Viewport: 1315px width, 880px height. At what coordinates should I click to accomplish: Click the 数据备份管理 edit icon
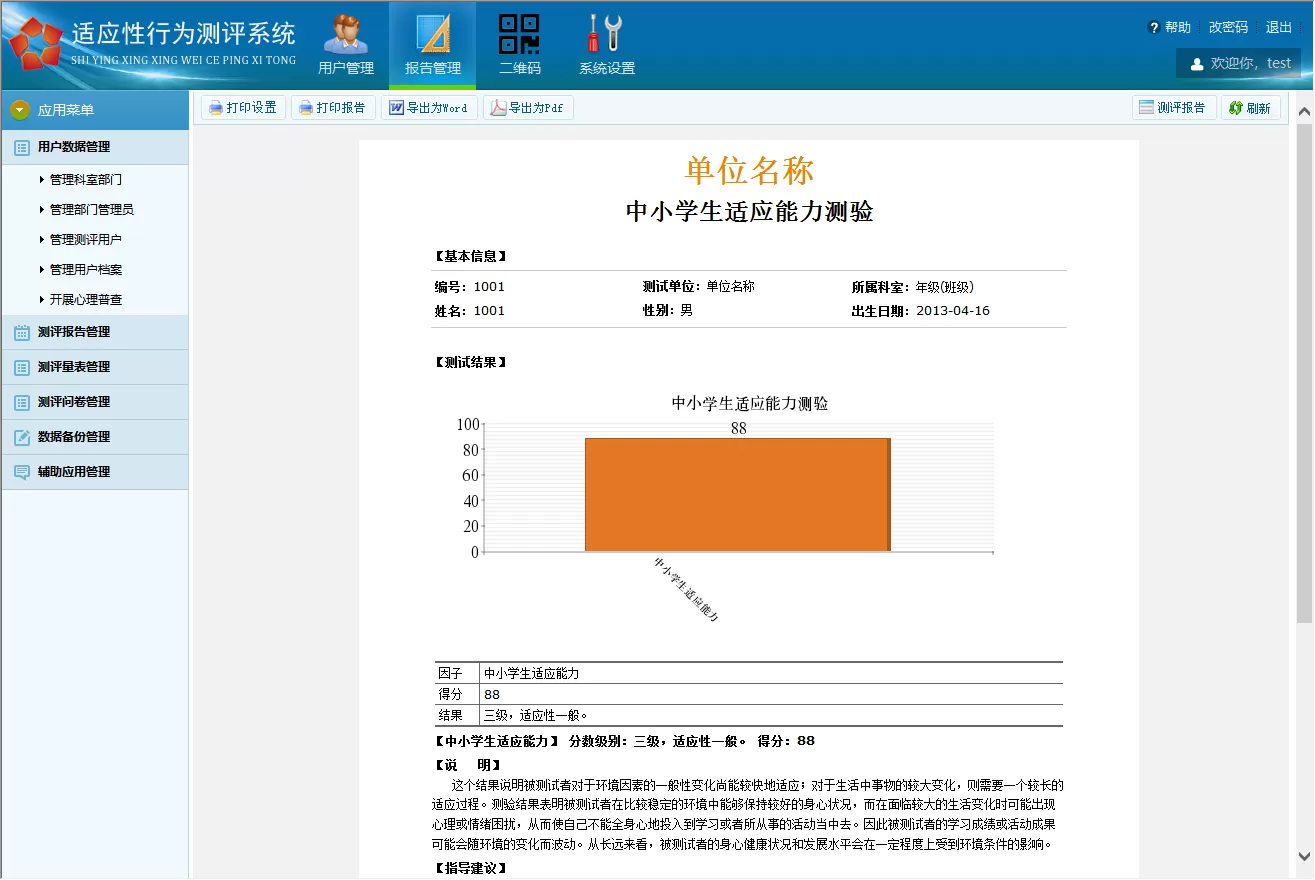(x=22, y=437)
